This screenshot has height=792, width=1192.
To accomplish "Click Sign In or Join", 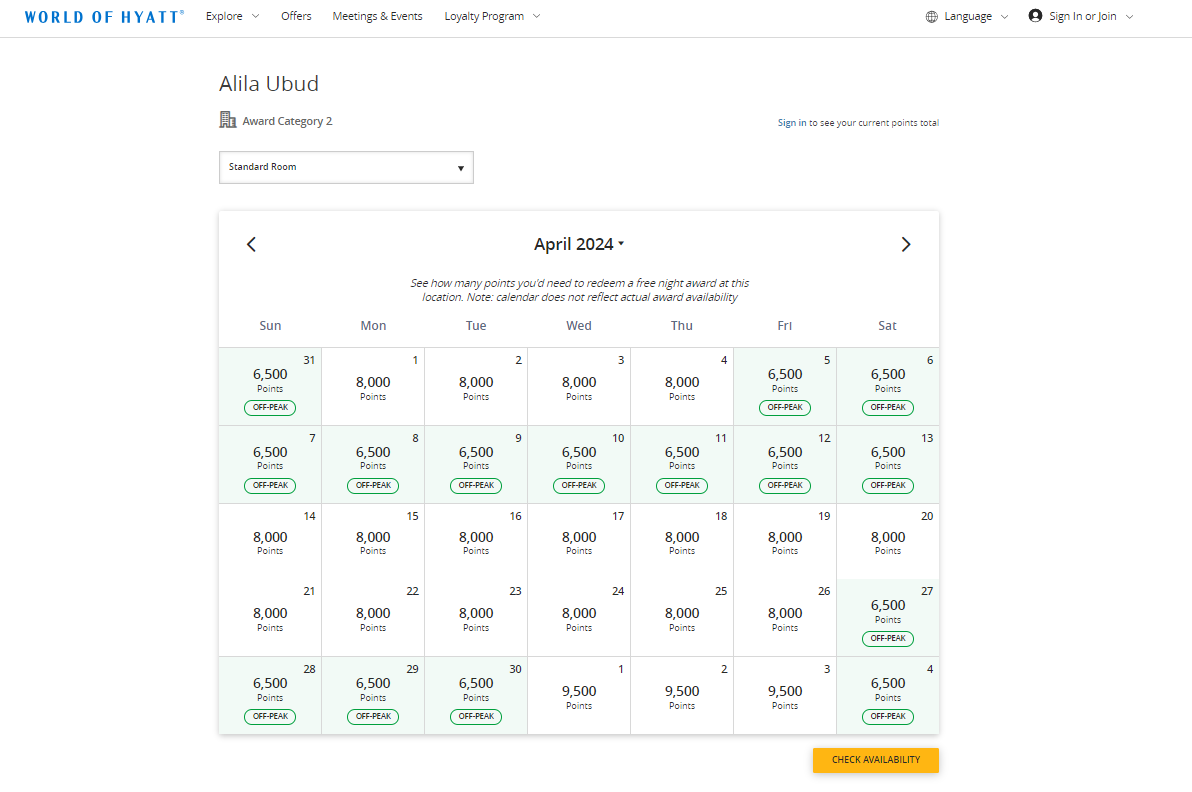I will tap(1082, 16).
